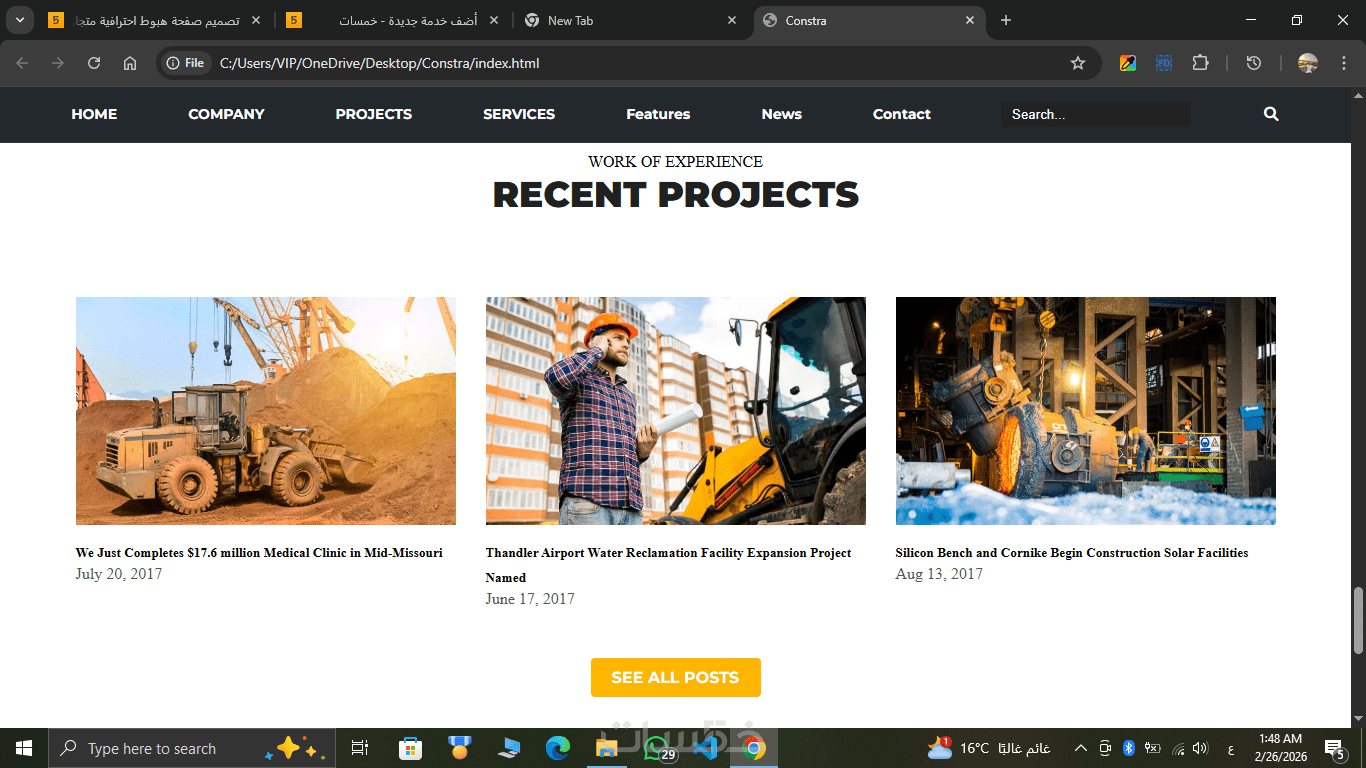Reload the Constra page
Image resolution: width=1366 pixels, height=768 pixels.
pos(94,63)
